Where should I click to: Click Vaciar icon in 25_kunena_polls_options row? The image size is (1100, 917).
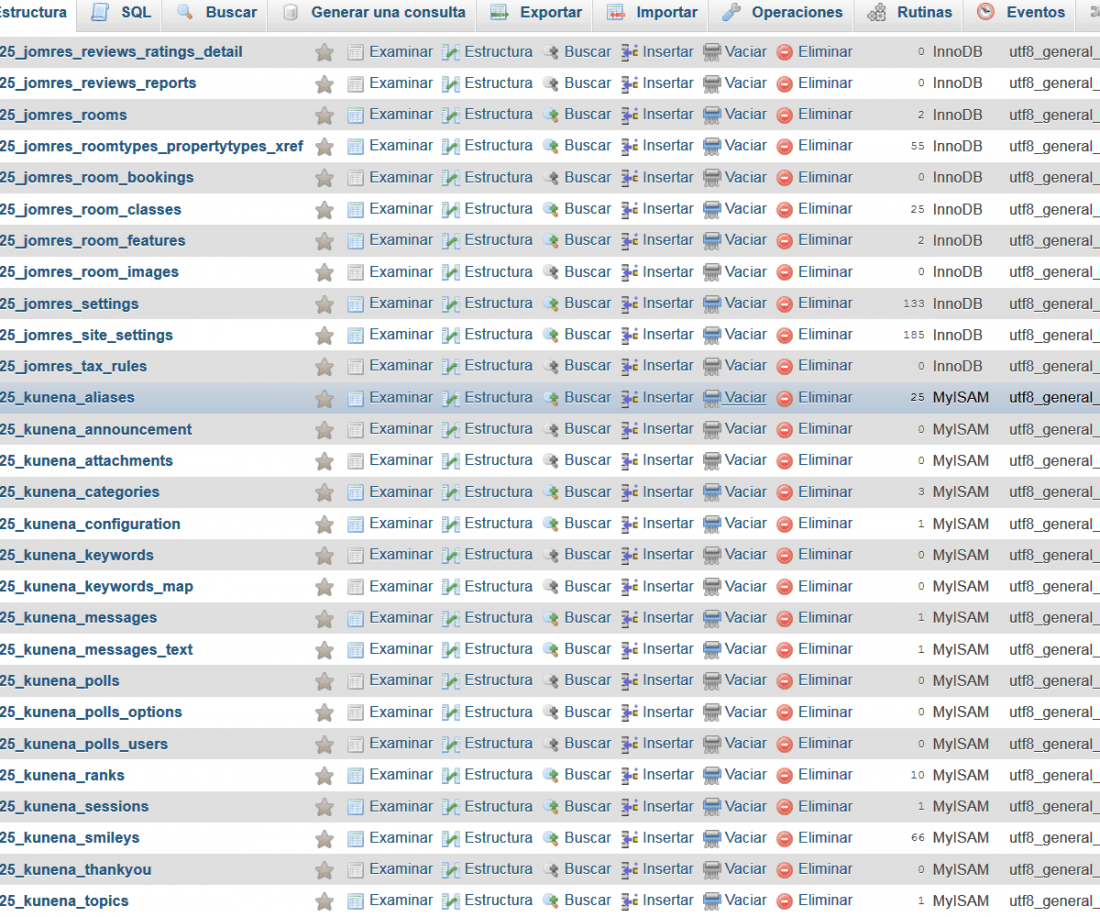coord(712,714)
